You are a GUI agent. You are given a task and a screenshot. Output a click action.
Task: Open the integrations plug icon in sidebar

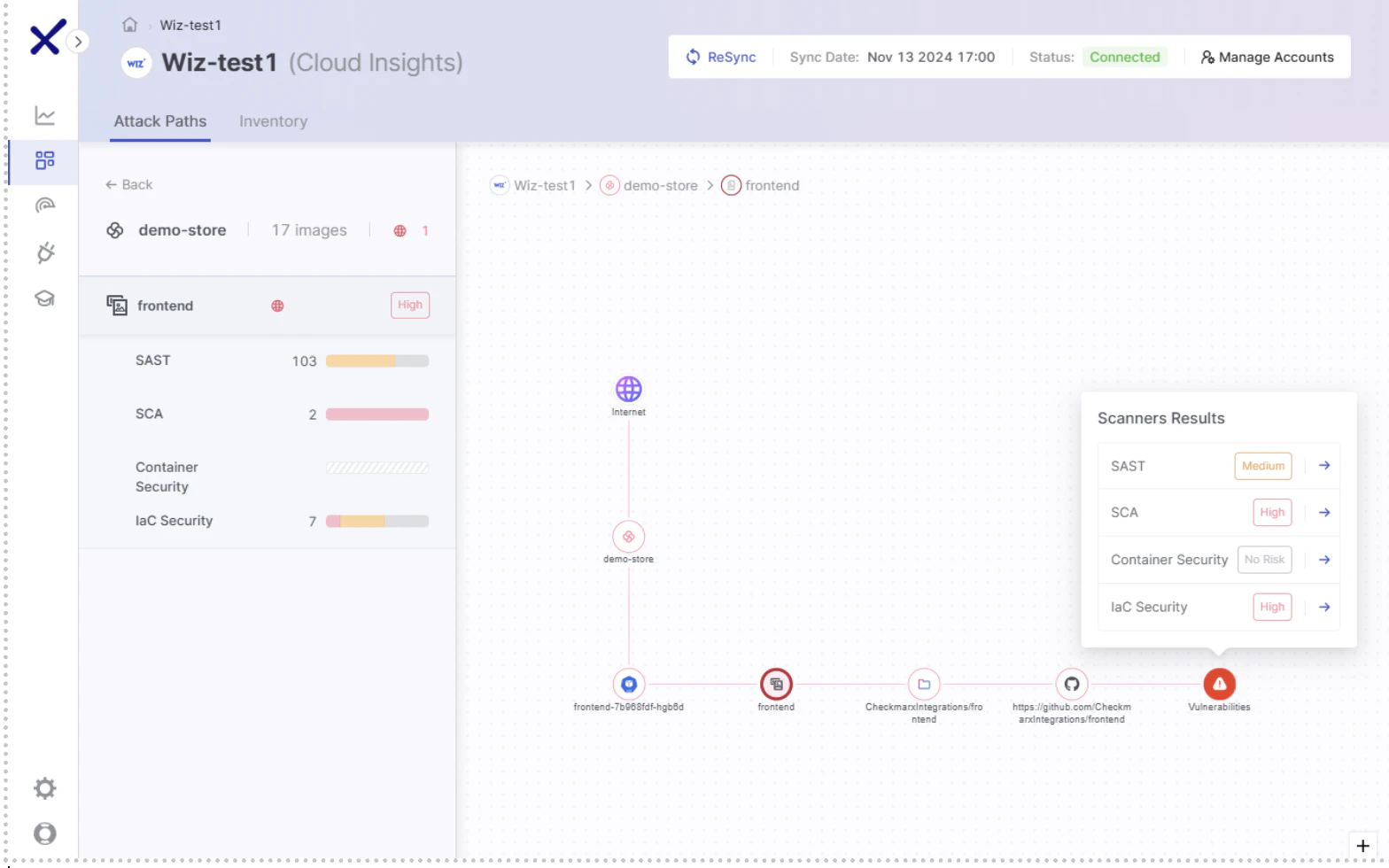pyautogui.click(x=45, y=252)
